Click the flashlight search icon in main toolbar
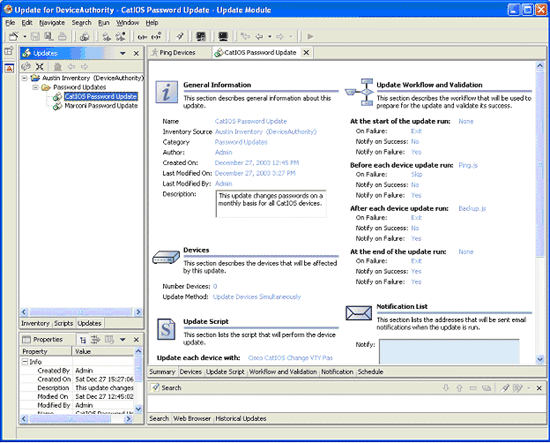This screenshot has height=443, width=550. coord(180,36)
